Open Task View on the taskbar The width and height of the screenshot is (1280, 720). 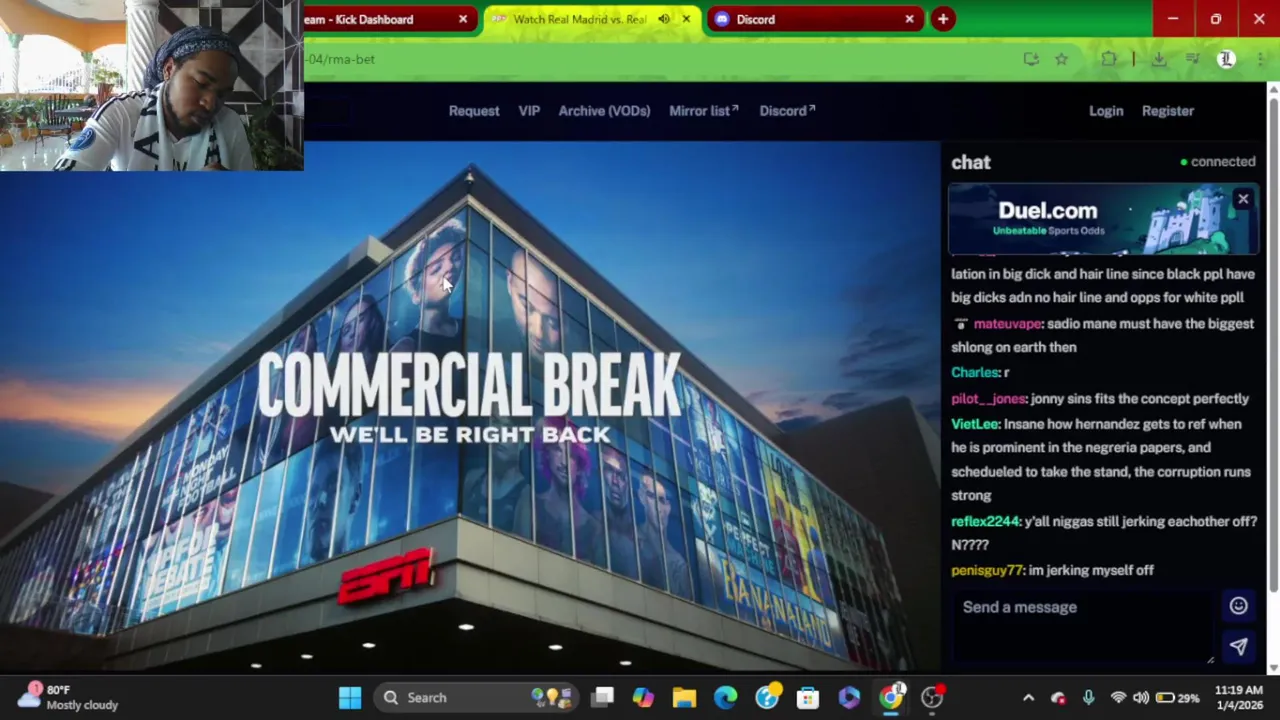[x=602, y=697]
